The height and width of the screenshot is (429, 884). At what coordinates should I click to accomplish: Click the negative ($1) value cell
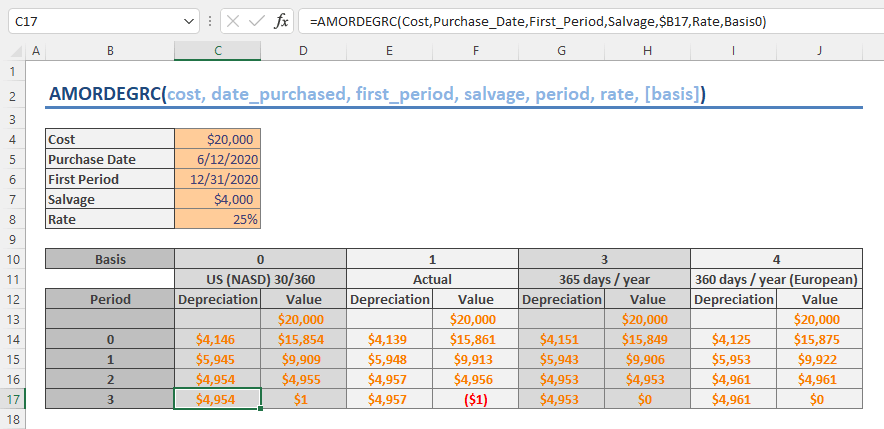[475, 398]
